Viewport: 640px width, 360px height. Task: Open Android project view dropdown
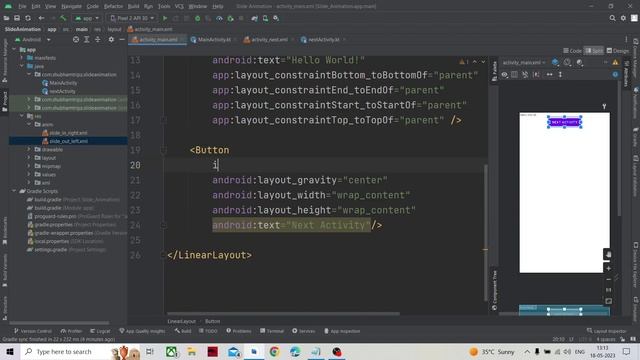click(32, 40)
